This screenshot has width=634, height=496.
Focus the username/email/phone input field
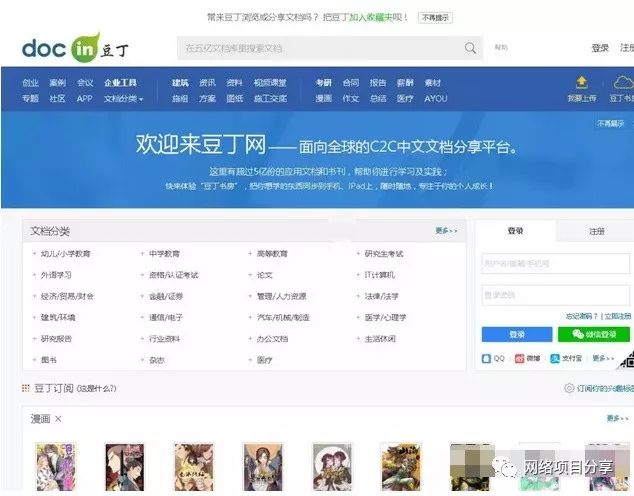[x=556, y=264]
